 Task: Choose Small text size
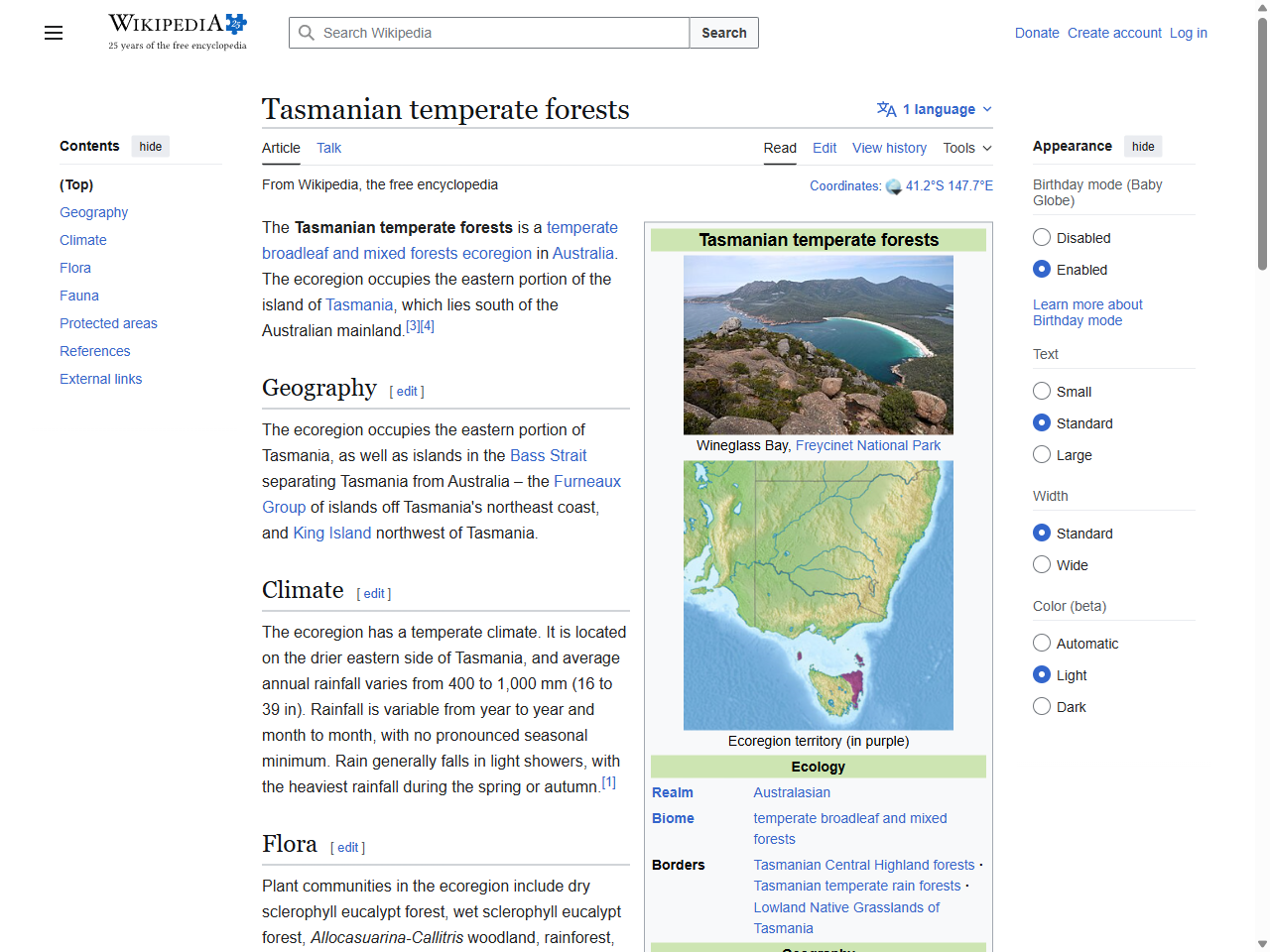coord(1042,391)
